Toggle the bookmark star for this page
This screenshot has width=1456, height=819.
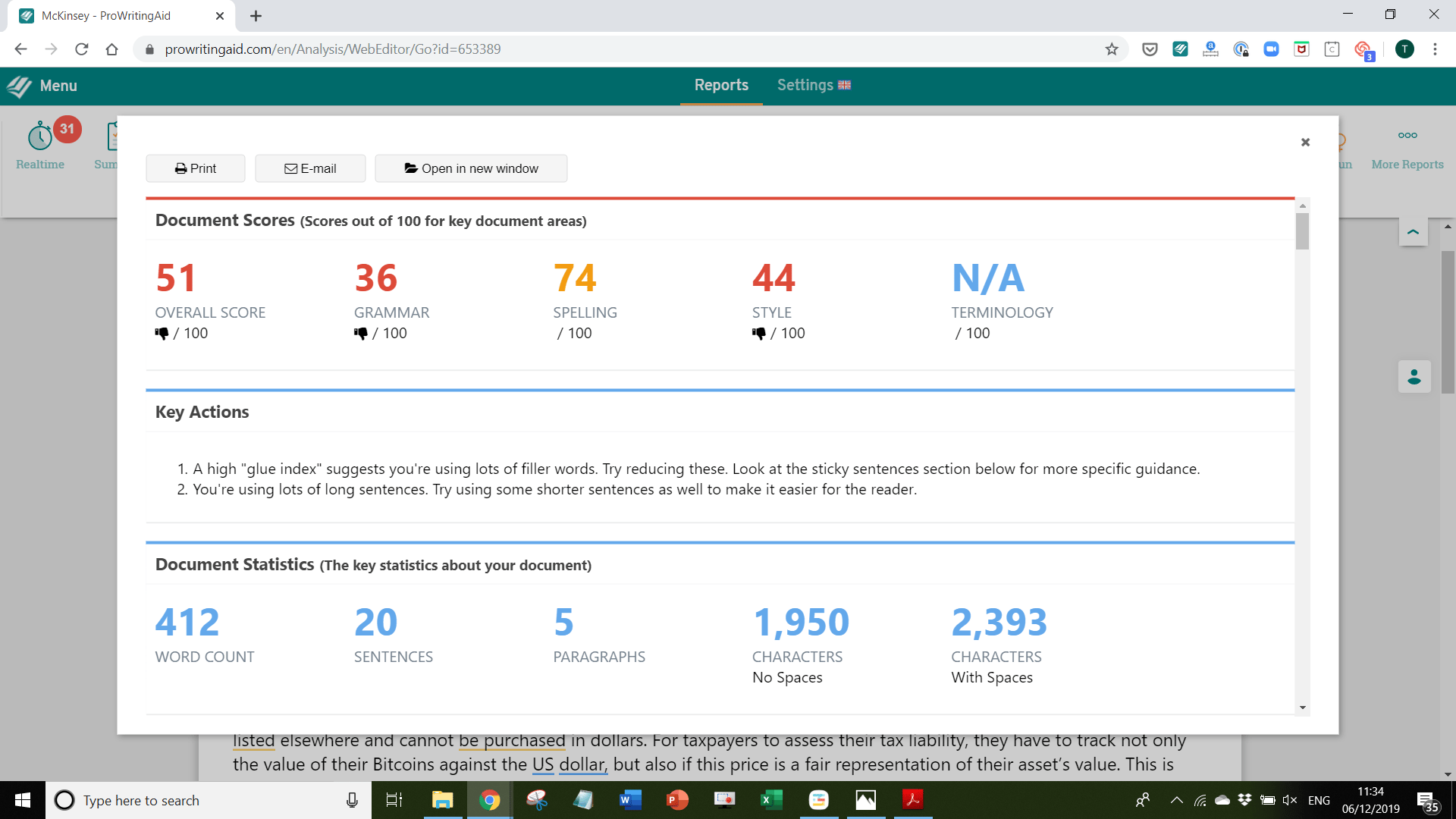coord(1112,49)
